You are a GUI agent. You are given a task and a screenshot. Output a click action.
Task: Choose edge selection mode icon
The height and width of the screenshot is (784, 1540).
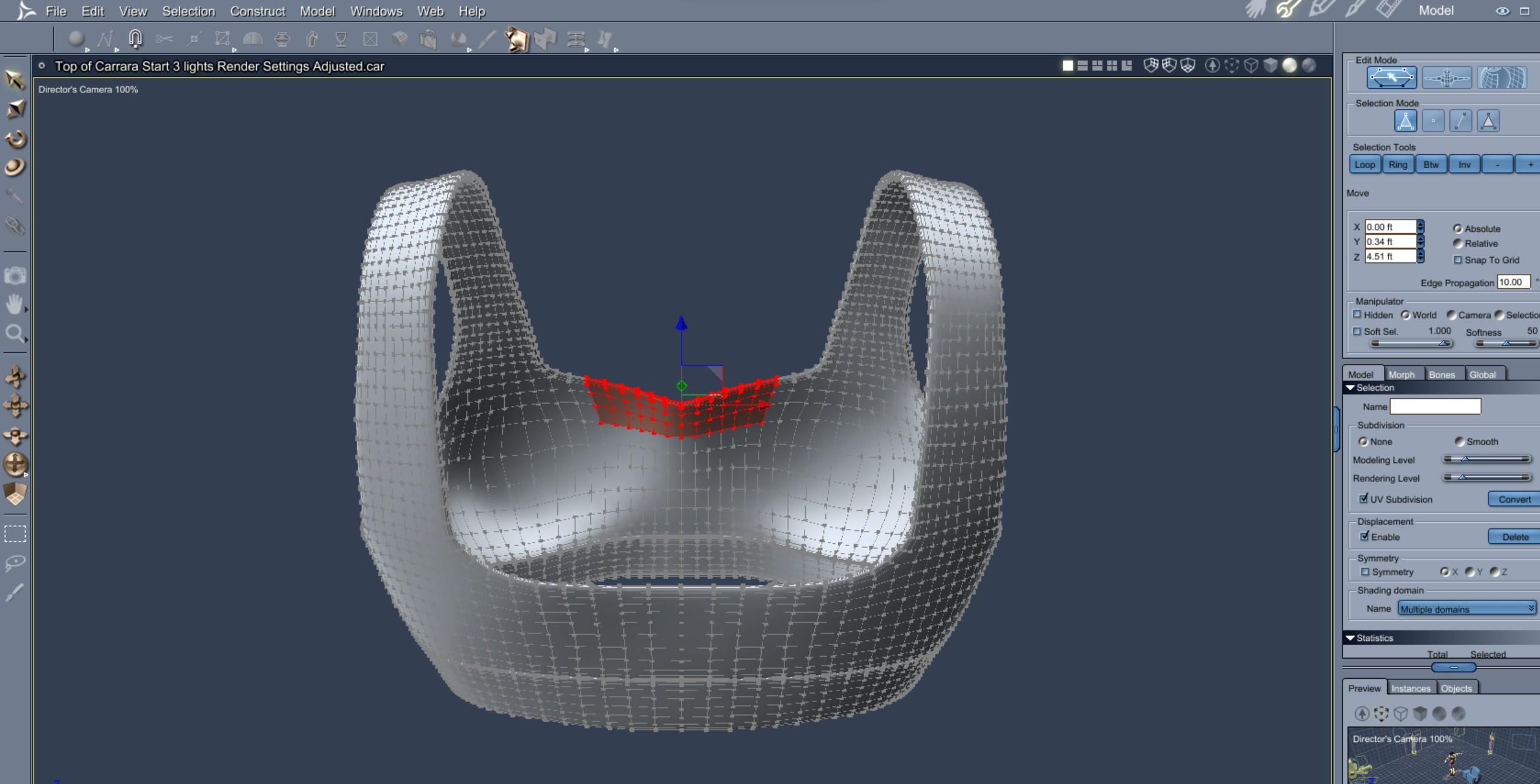1460,121
